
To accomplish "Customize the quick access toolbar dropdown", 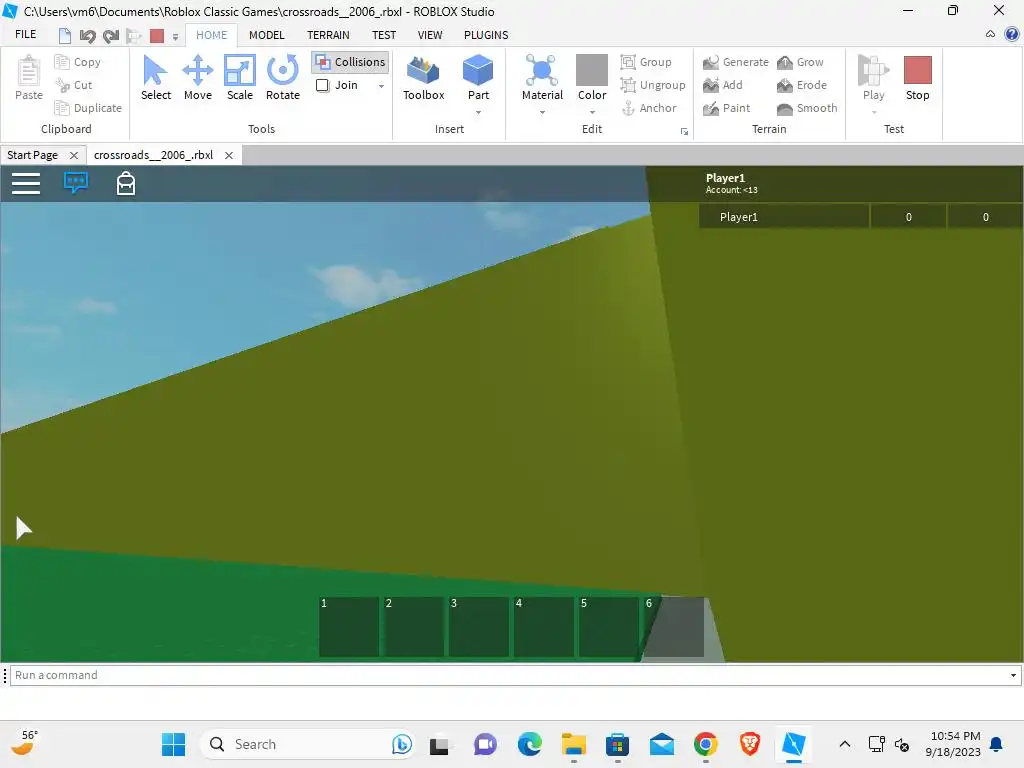I will [175, 37].
